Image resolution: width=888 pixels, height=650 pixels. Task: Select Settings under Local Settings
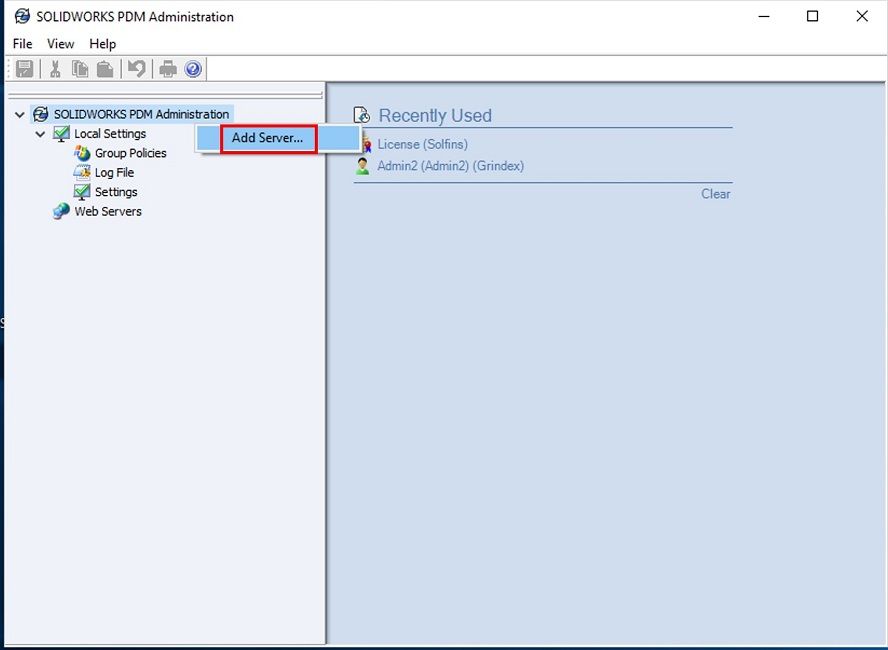tap(116, 192)
